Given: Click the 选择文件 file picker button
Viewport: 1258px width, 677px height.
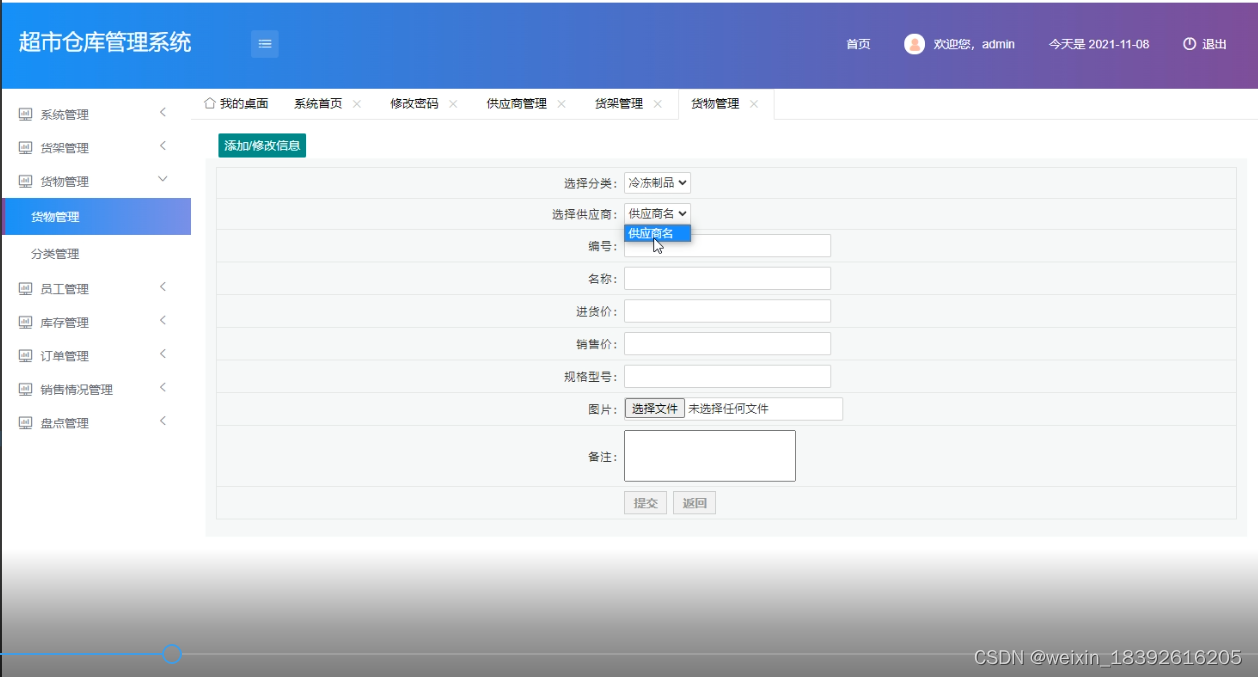Looking at the screenshot, I should [655, 408].
